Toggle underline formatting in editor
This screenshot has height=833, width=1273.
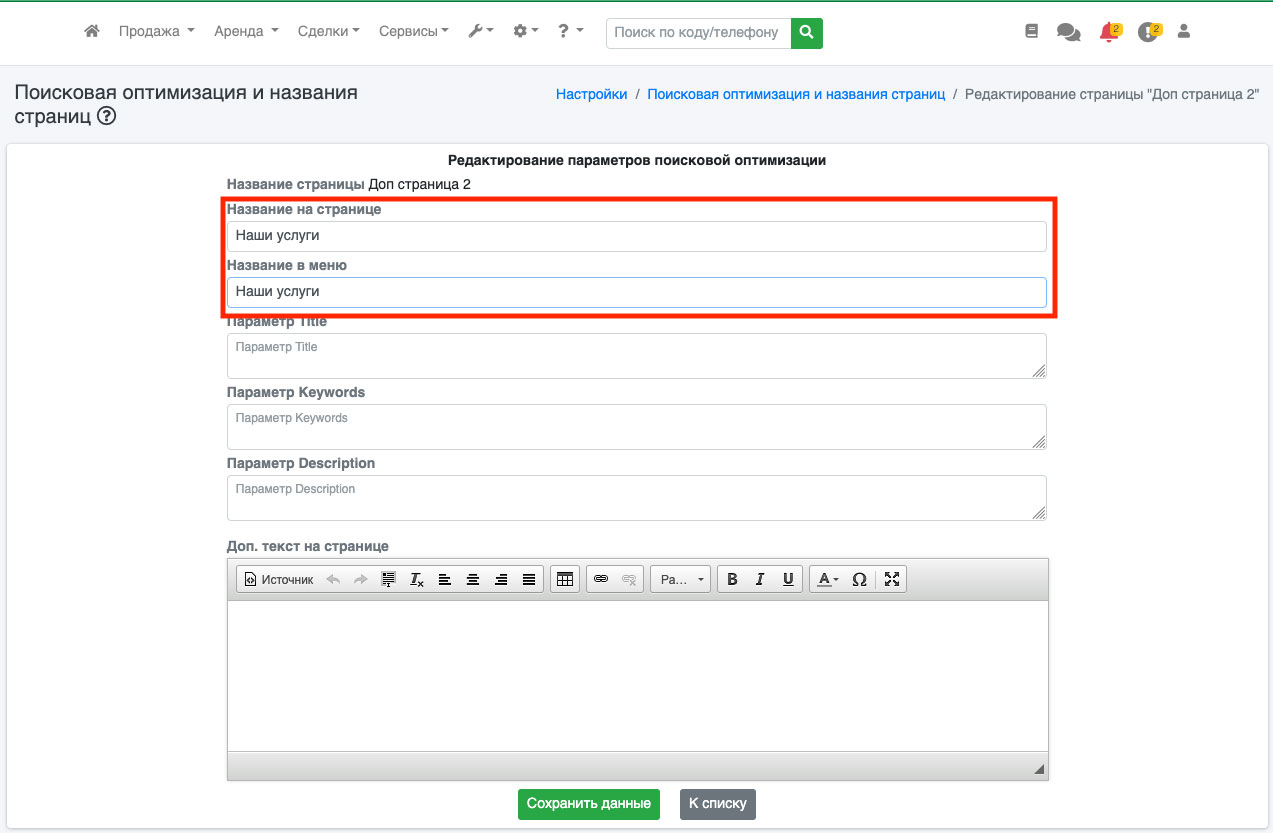[788, 579]
